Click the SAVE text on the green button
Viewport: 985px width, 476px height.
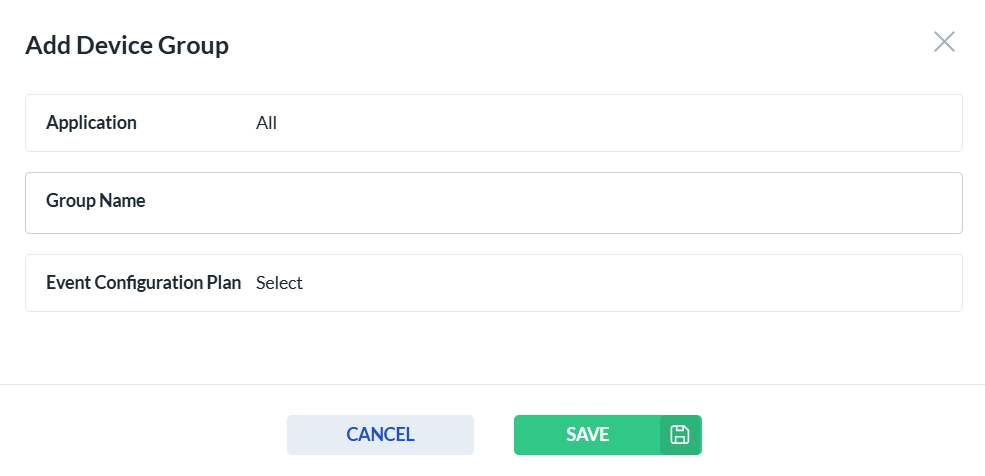coord(587,435)
